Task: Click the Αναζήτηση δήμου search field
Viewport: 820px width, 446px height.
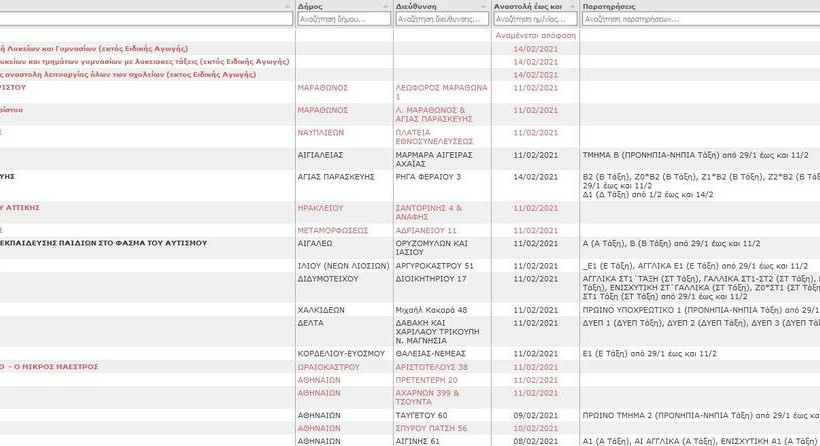Action: pyautogui.click(x=343, y=19)
